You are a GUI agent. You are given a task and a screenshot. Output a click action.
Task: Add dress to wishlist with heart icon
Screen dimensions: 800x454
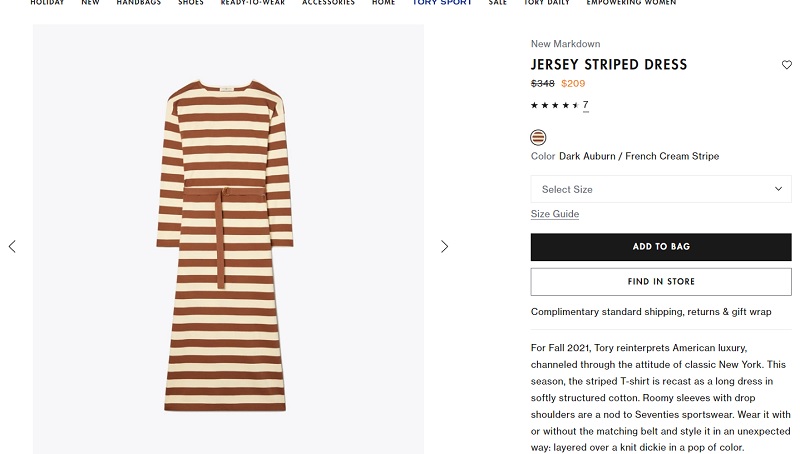(786, 65)
